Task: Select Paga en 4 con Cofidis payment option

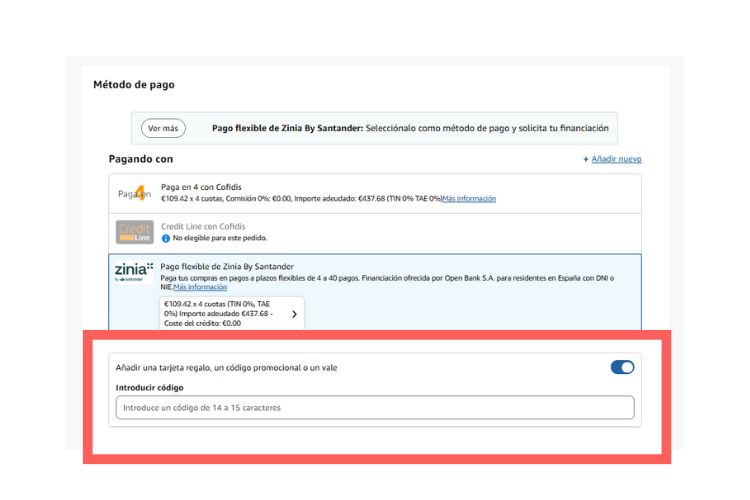Action: 201,187
